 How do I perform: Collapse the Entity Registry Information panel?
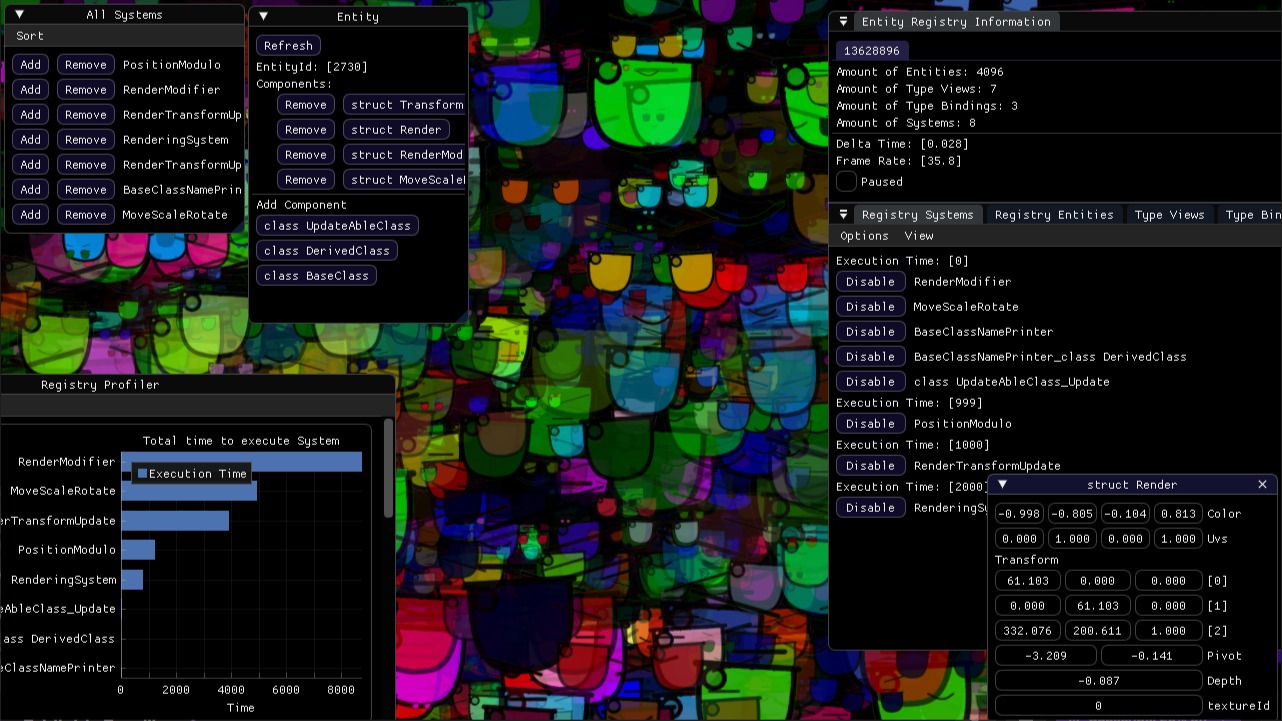(x=843, y=21)
